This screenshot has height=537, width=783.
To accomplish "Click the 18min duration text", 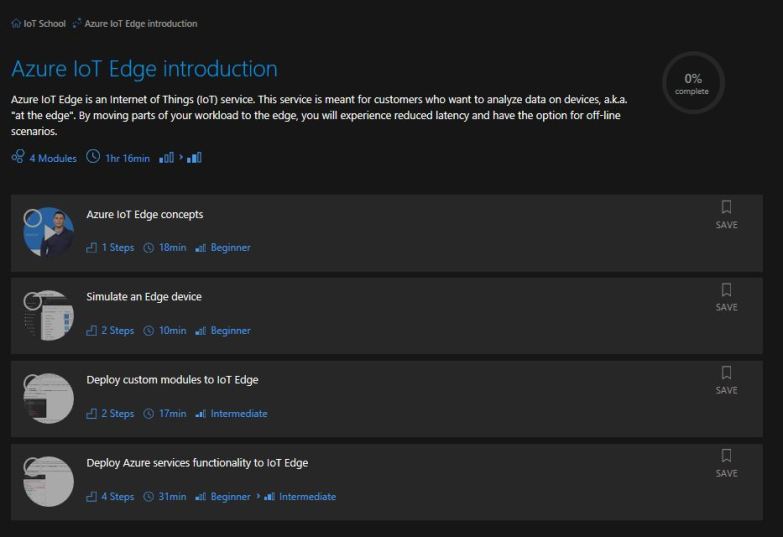I will (x=172, y=248).
